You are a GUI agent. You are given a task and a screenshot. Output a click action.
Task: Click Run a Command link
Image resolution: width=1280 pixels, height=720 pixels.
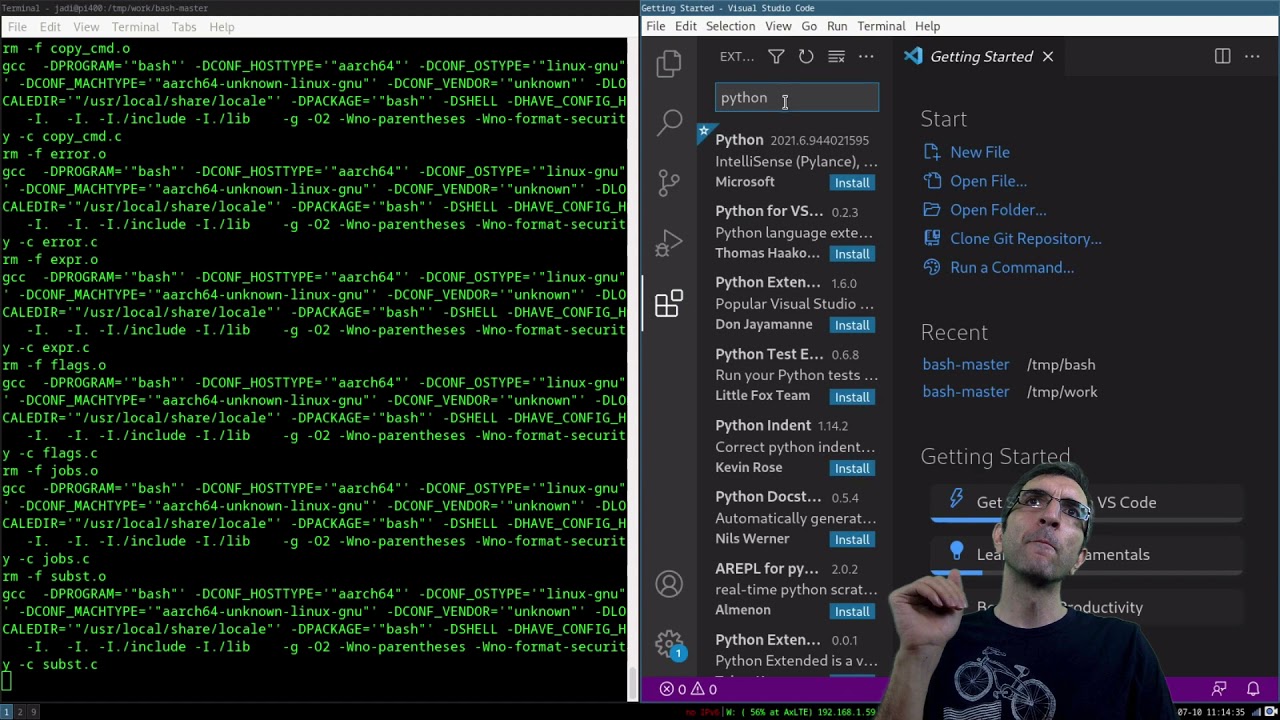point(1011,267)
